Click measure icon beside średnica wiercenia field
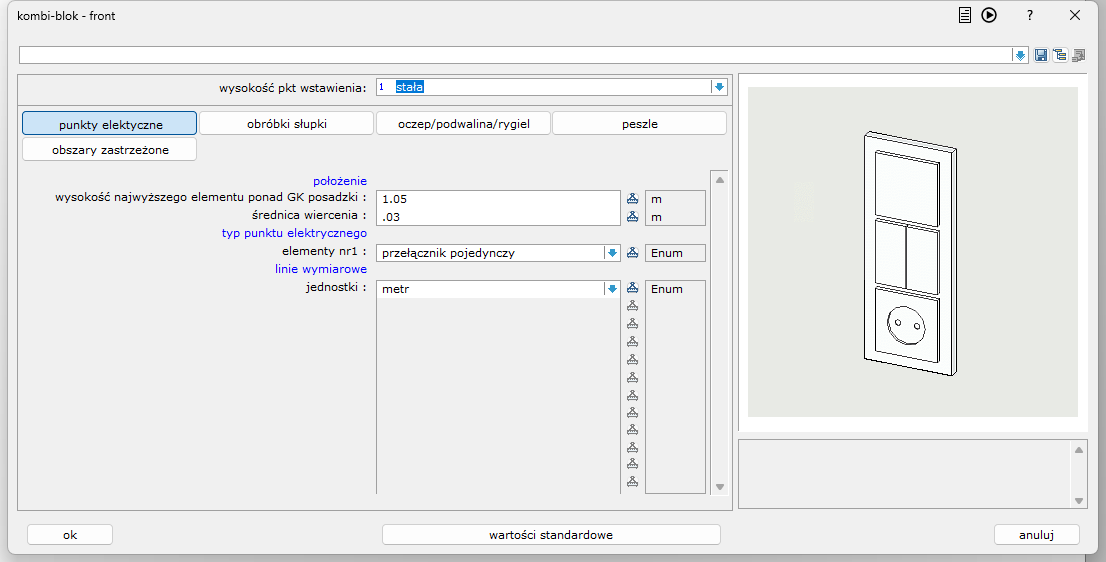Viewport: 1106px width, 562px height. 632,217
